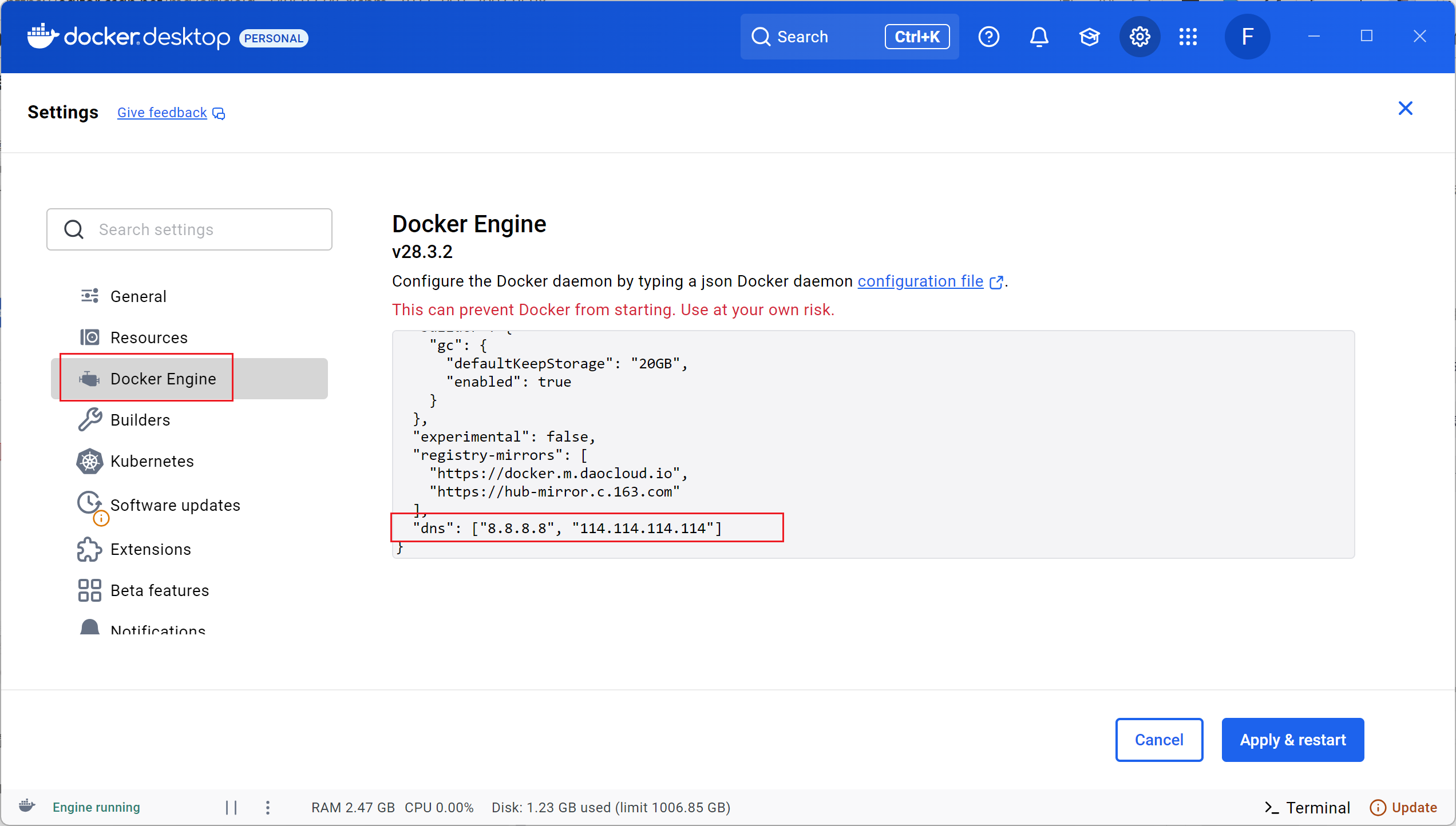
Task: Click the v28.3.2 version text
Action: click(x=422, y=252)
